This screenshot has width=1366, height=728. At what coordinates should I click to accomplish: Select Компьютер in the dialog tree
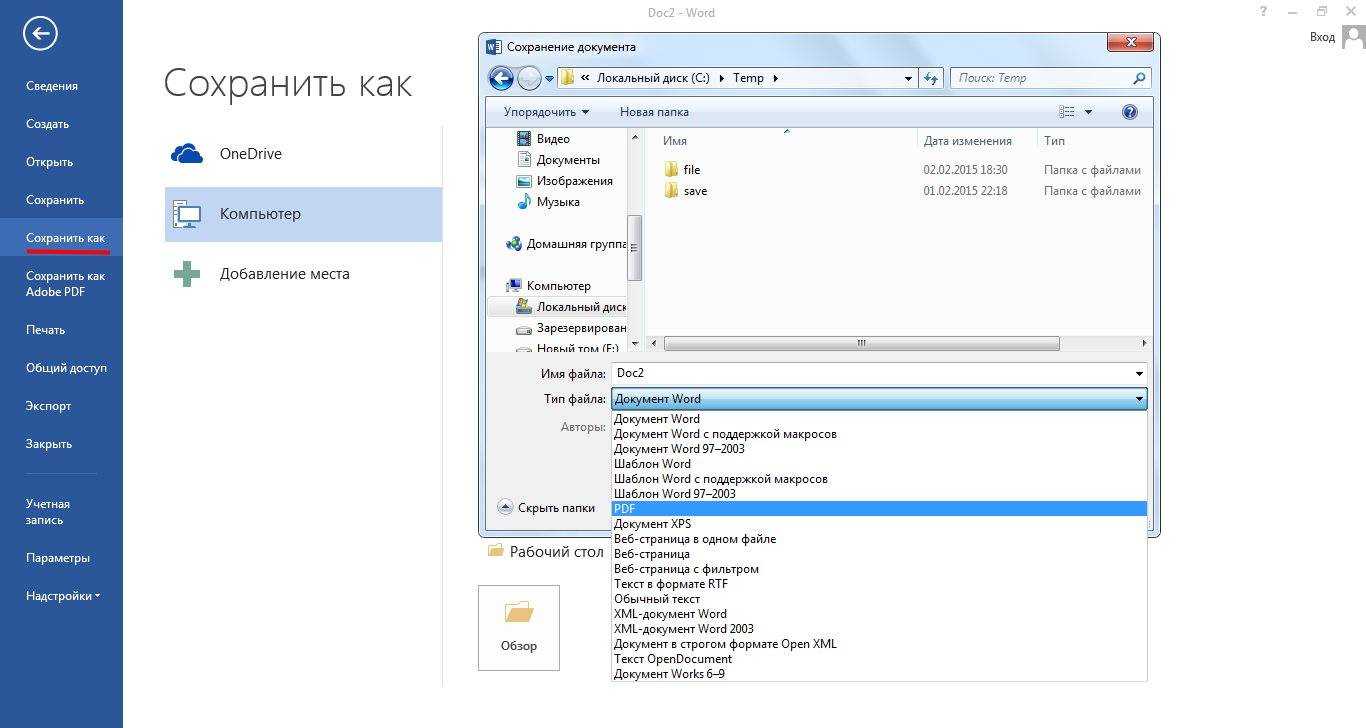pyautogui.click(x=549, y=286)
